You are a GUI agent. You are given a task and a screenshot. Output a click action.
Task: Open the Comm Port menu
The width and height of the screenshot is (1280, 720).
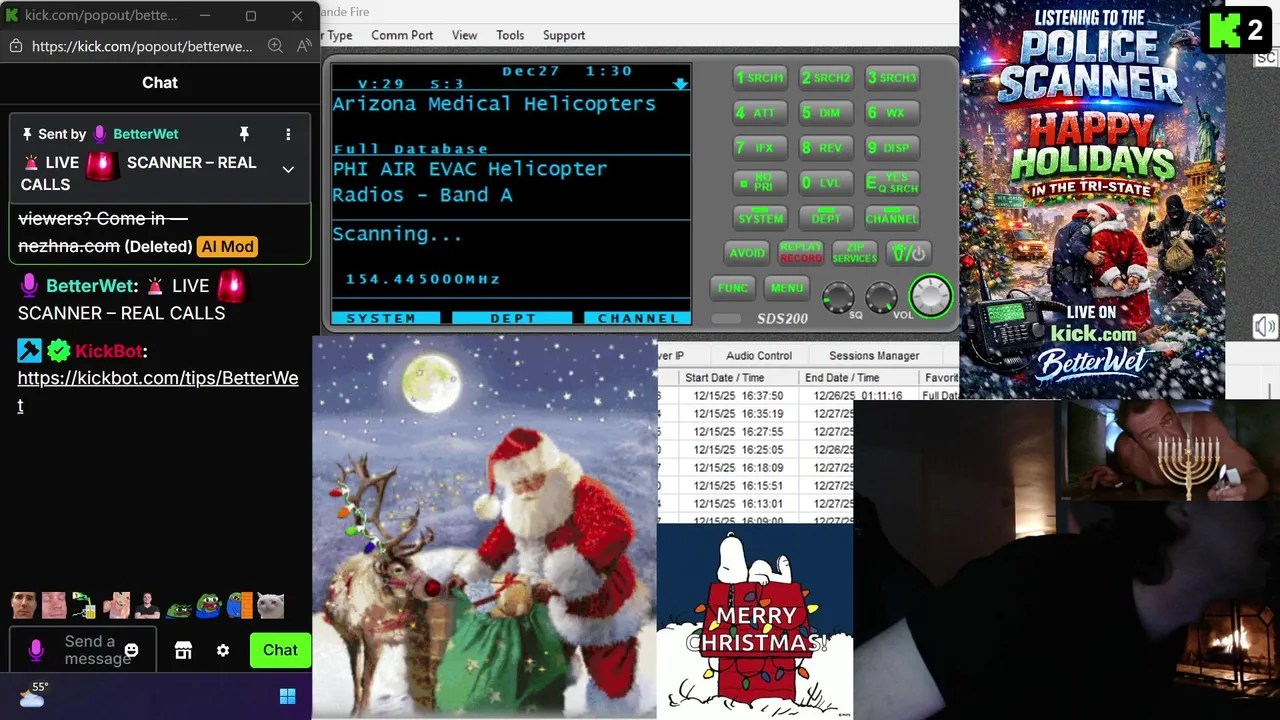coord(402,35)
